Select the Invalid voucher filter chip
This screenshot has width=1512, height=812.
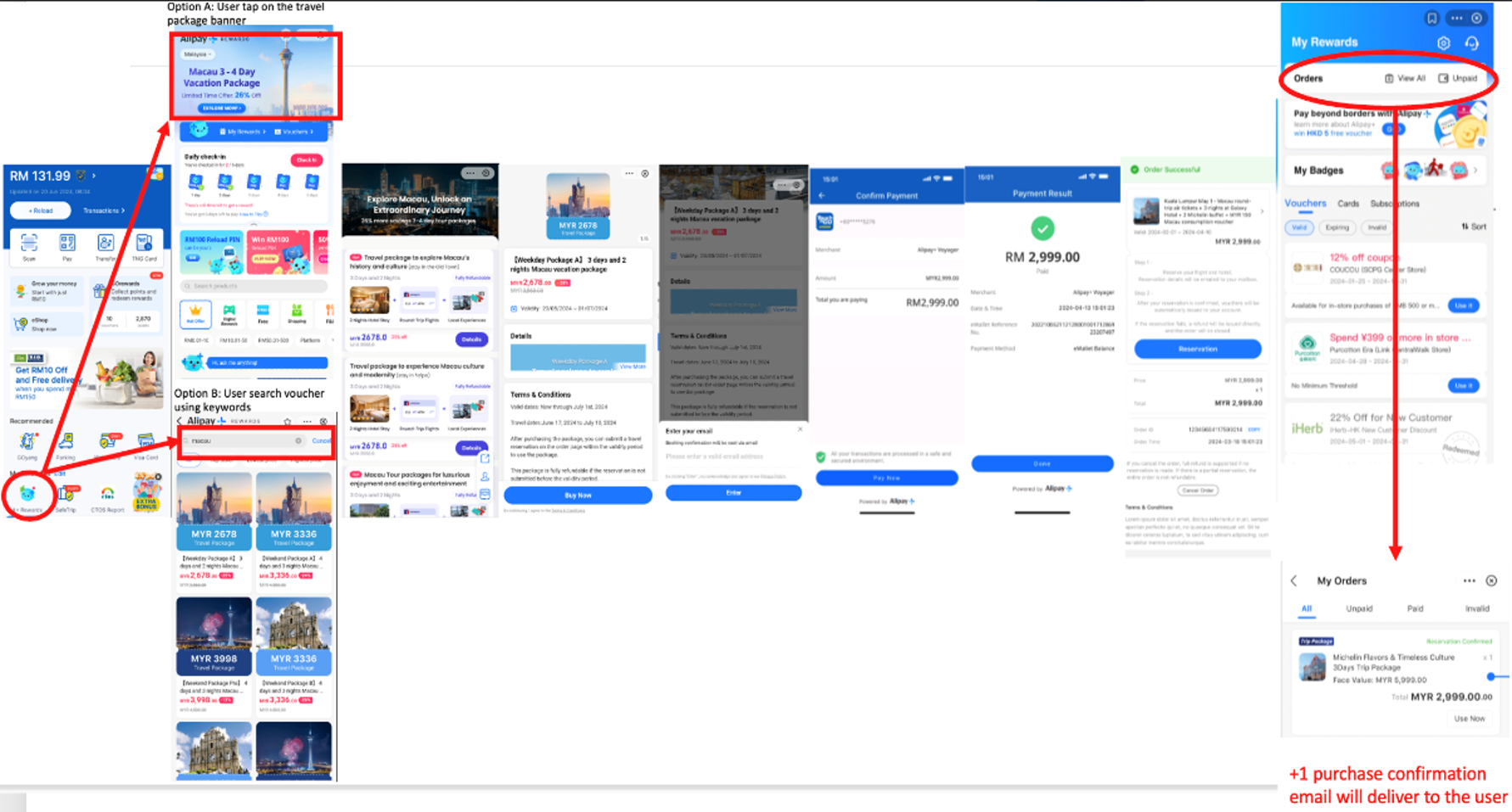pyautogui.click(x=1377, y=227)
